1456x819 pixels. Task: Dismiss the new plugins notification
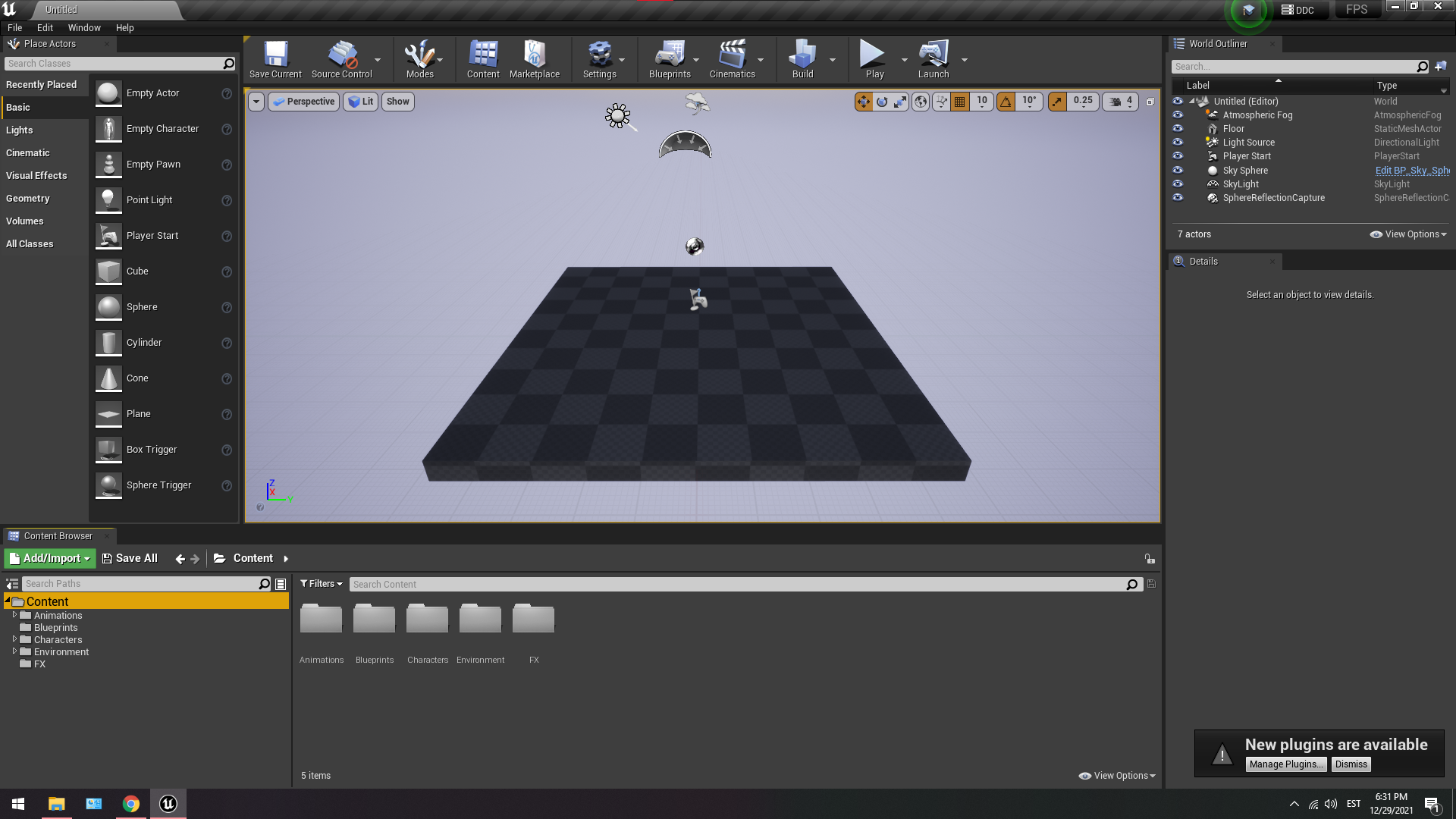click(1351, 764)
